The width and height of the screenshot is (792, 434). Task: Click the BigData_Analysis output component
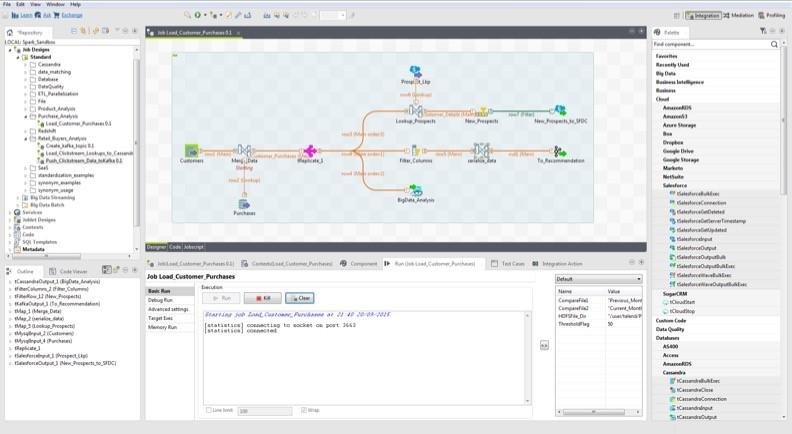[414, 190]
